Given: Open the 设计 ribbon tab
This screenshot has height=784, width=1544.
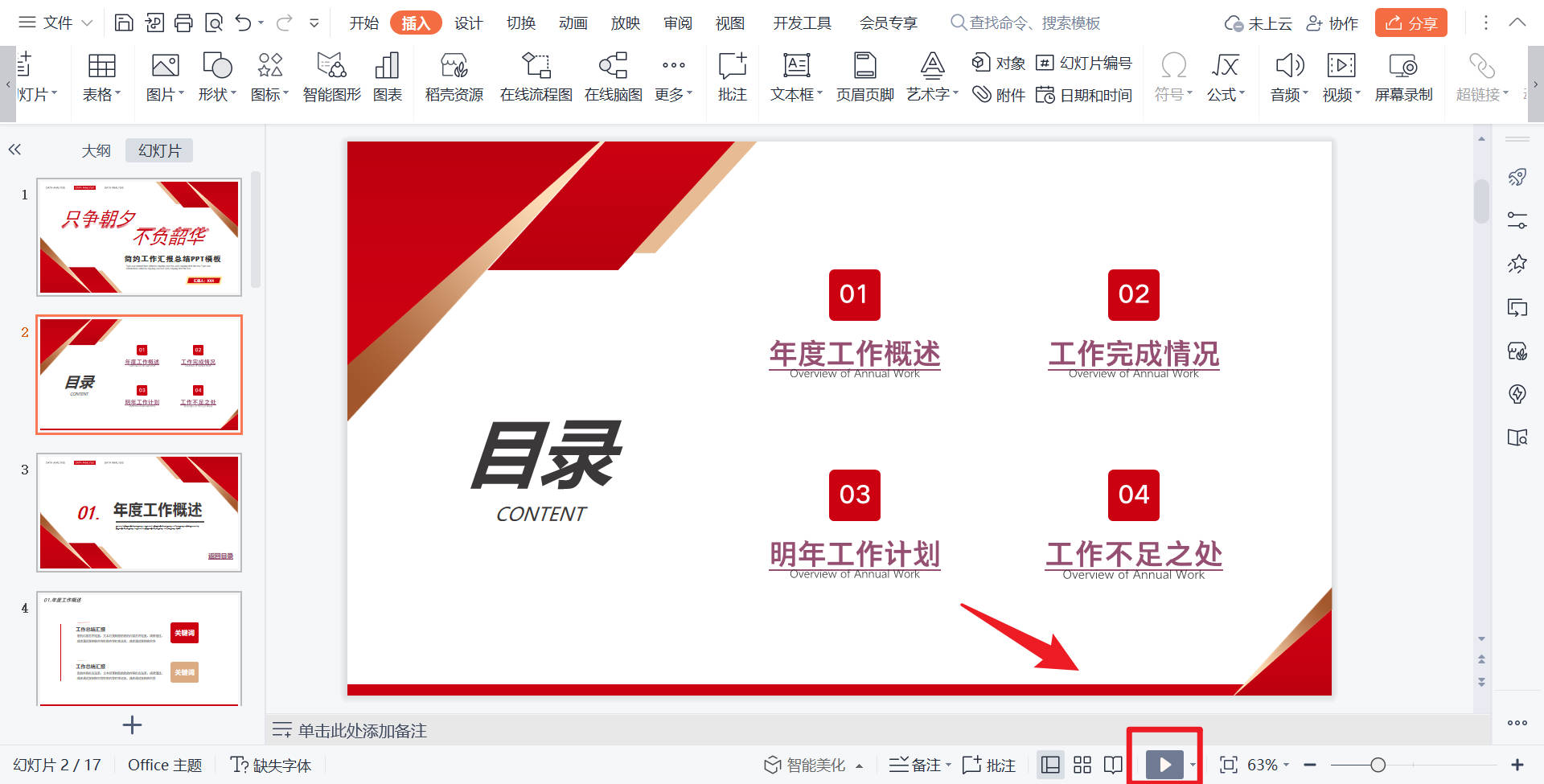Looking at the screenshot, I should [x=468, y=23].
